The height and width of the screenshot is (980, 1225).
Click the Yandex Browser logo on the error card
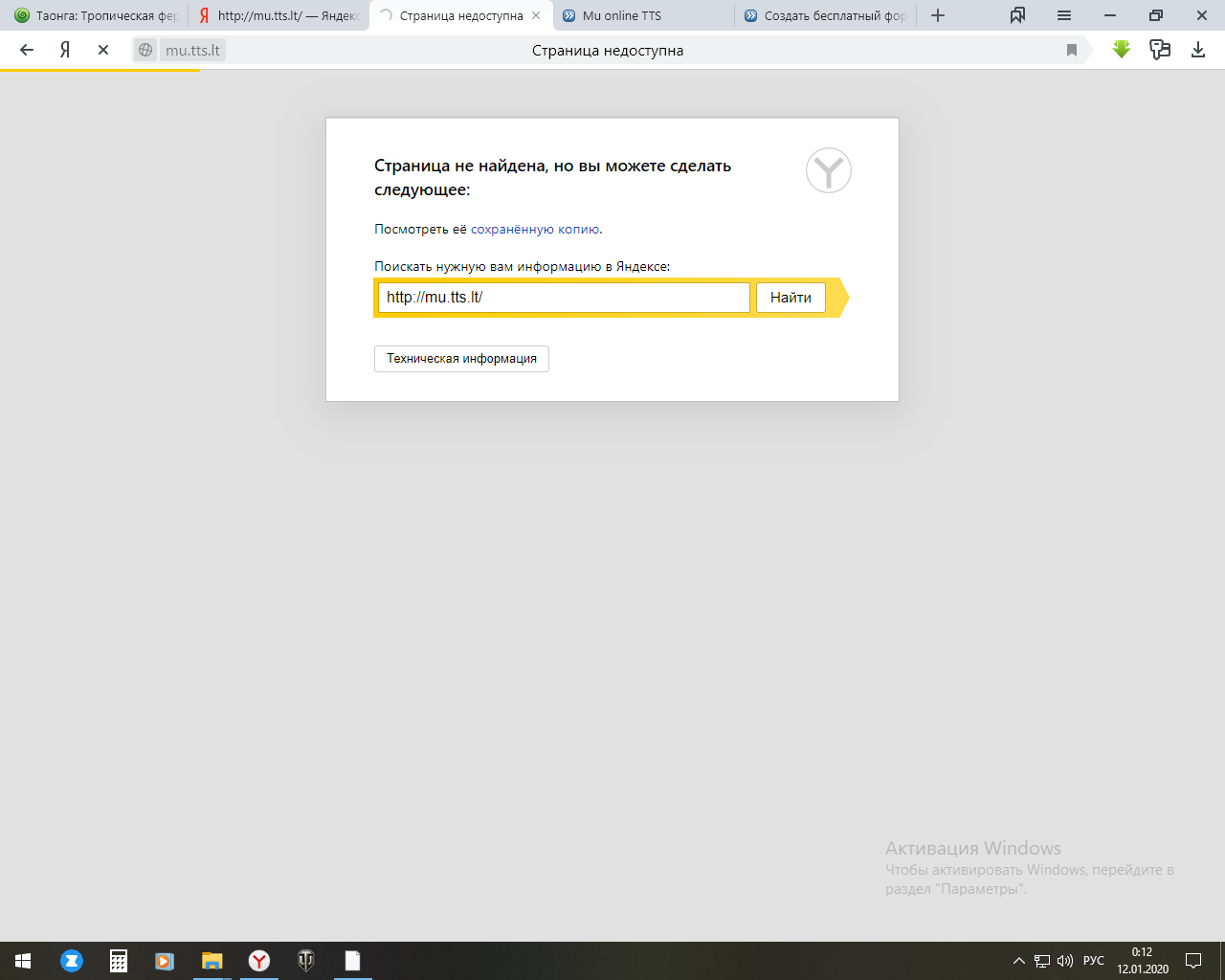point(829,170)
